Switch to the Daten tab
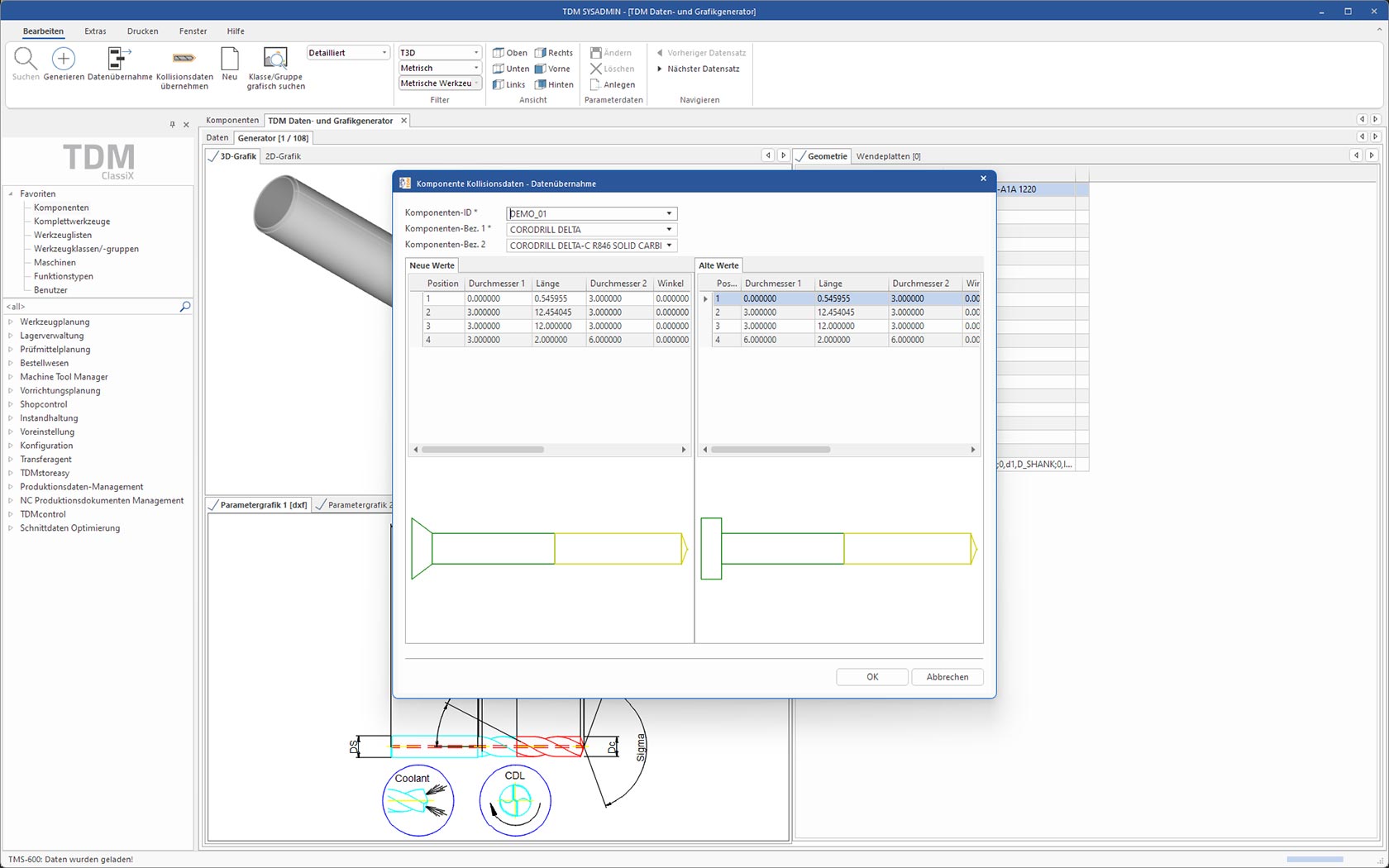1389x868 pixels. click(217, 138)
